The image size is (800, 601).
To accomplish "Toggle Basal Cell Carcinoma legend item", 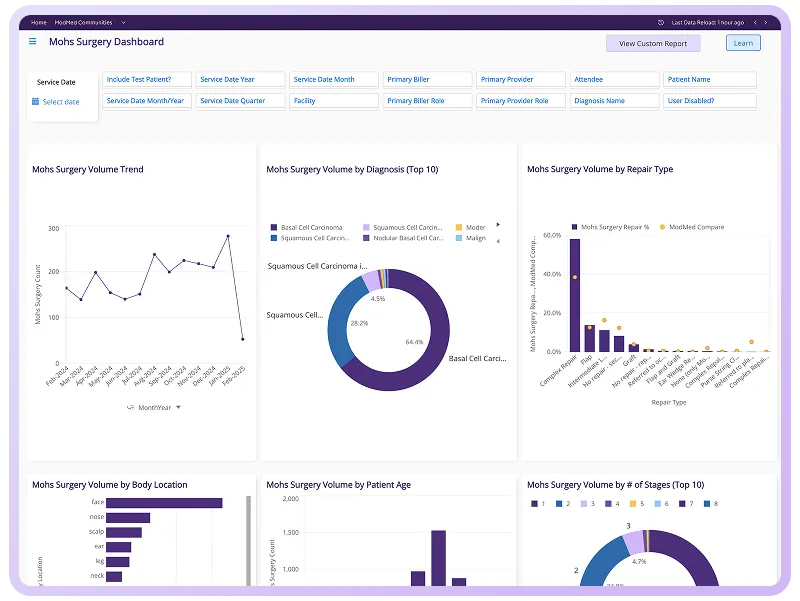I will tap(307, 227).
